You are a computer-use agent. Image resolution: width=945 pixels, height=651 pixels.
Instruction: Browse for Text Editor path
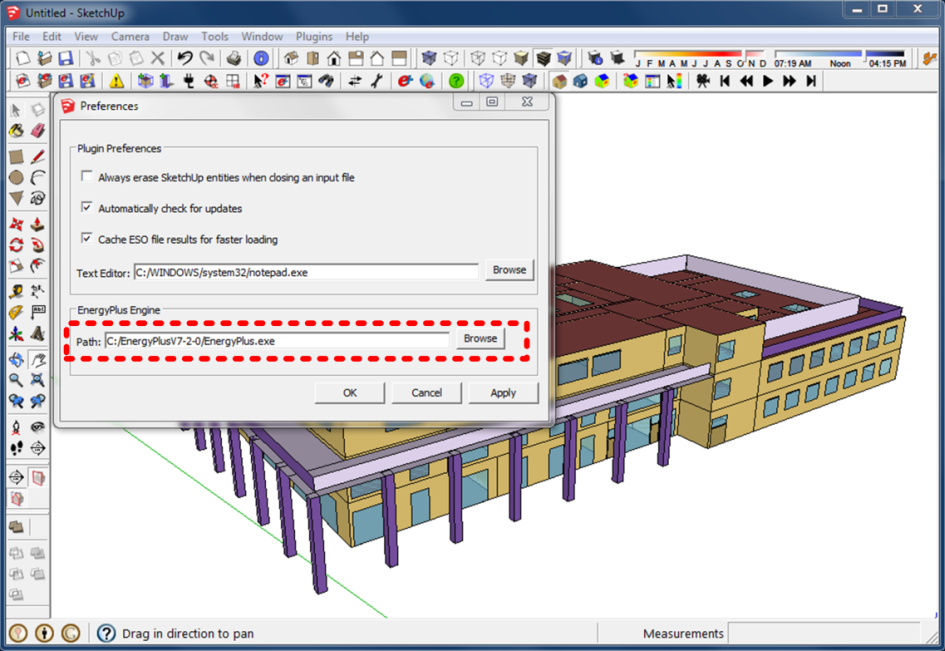point(509,270)
